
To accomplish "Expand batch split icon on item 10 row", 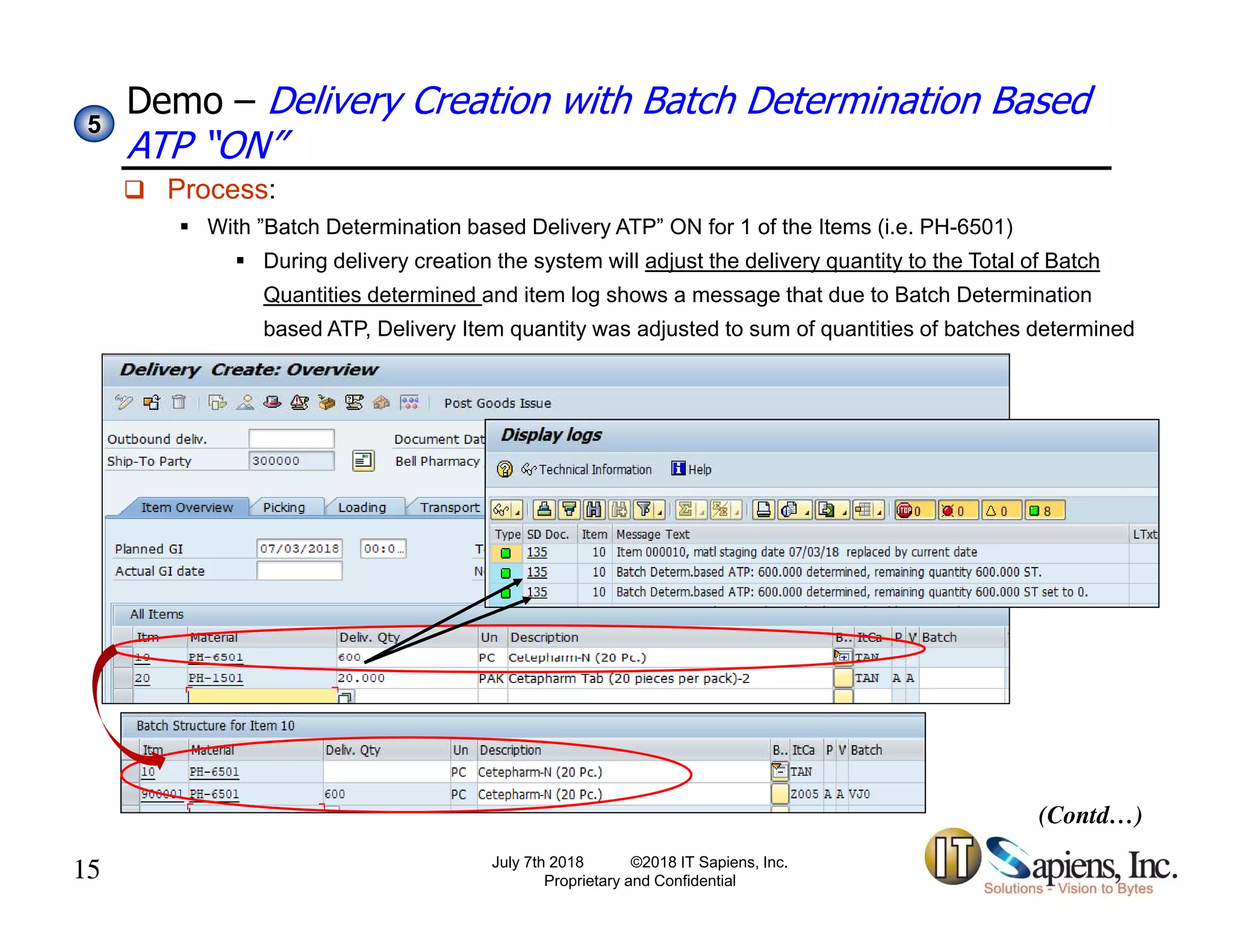I will (x=843, y=657).
